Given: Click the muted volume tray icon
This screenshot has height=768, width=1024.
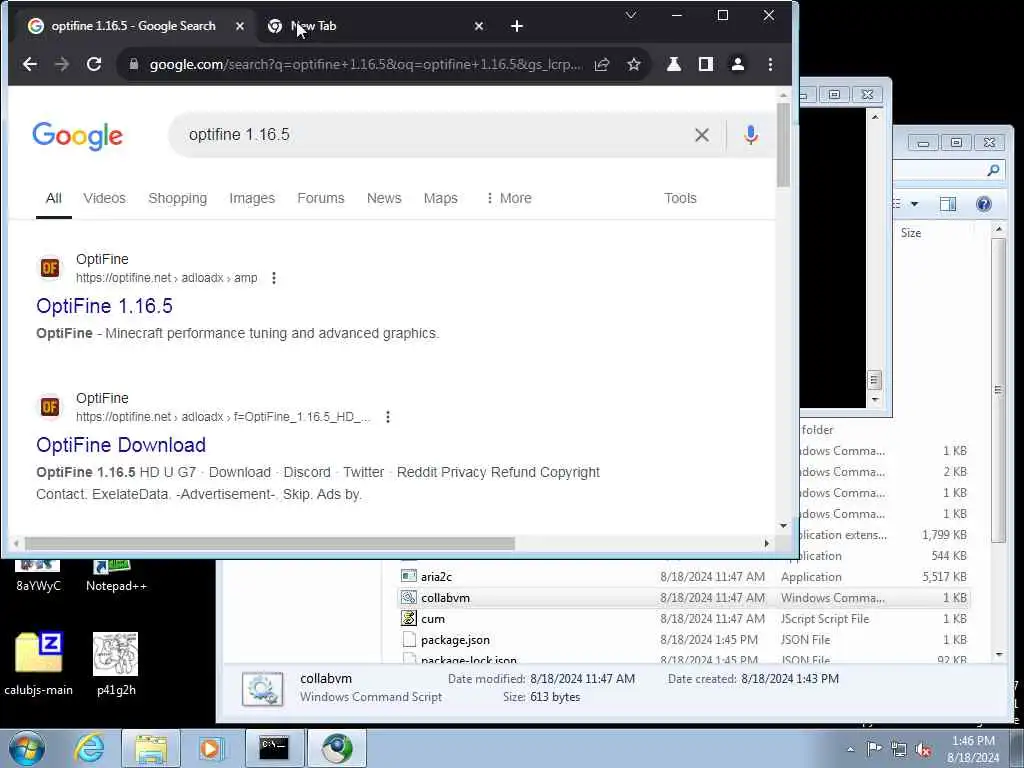Looking at the screenshot, I should click(923, 749).
